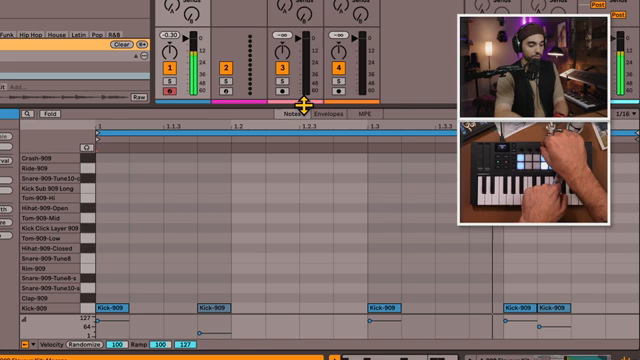Switch to the Envelopes tab

click(x=329, y=114)
